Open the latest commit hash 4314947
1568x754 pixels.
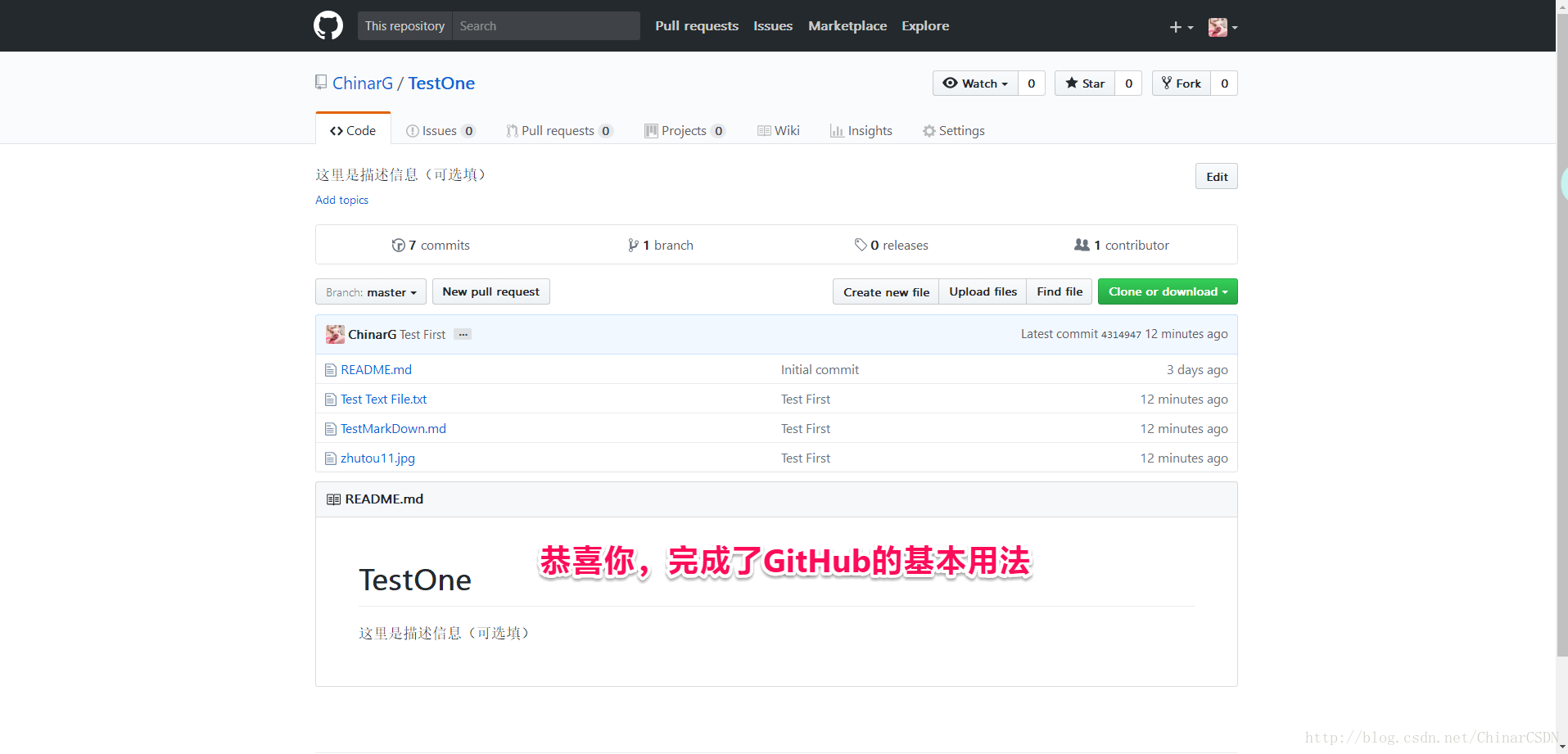(1121, 335)
